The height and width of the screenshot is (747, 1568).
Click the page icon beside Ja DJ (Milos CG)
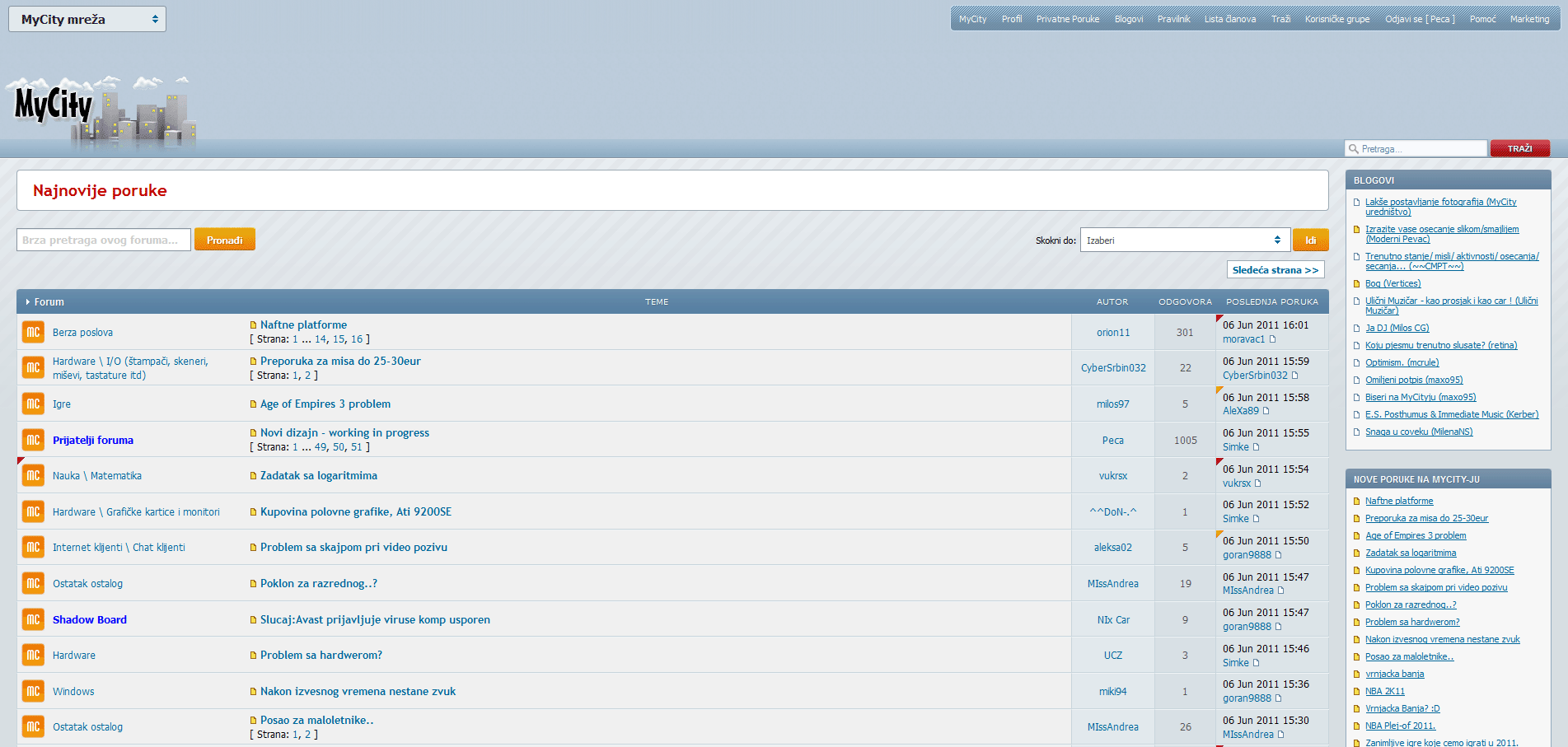pyautogui.click(x=1357, y=329)
